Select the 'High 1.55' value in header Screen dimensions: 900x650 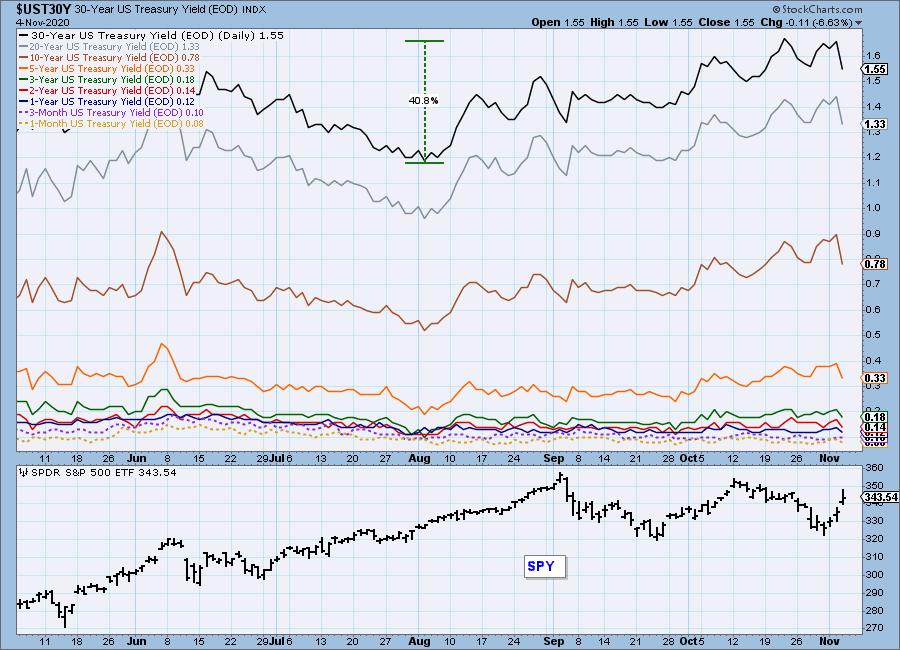[x=614, y=22]
